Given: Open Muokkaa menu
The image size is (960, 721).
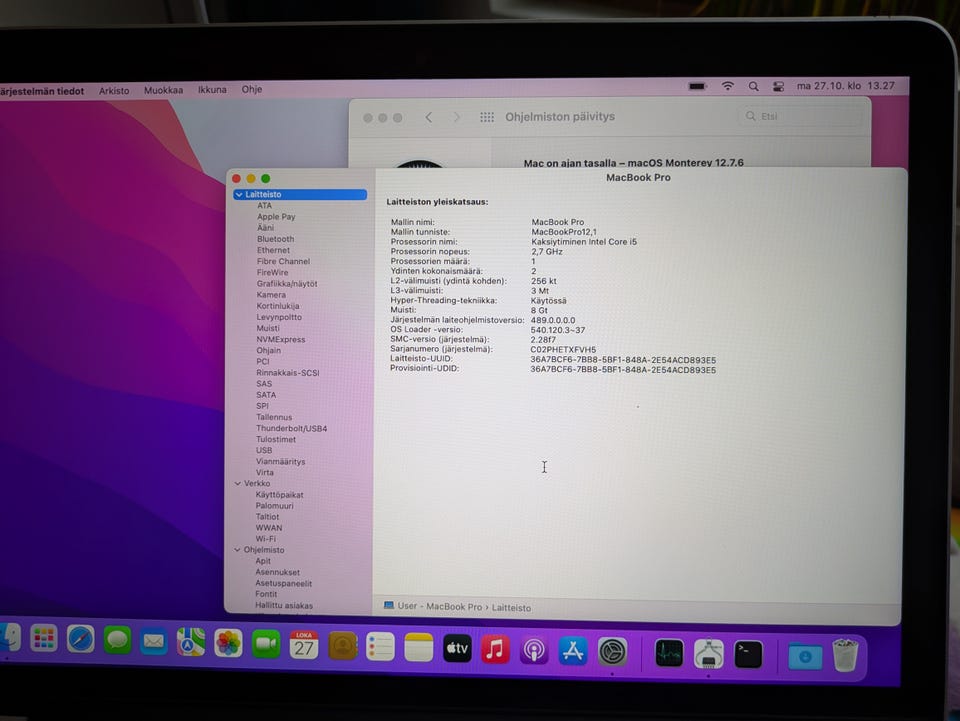Looking at the screenshot, I should click(x=163, y=90).
